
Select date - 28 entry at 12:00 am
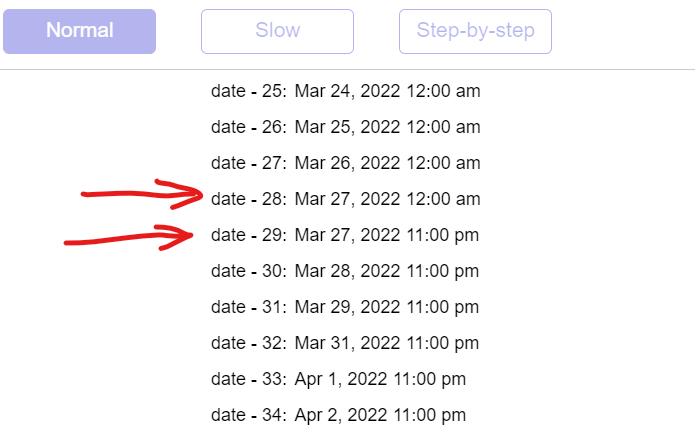coord(346,199)
